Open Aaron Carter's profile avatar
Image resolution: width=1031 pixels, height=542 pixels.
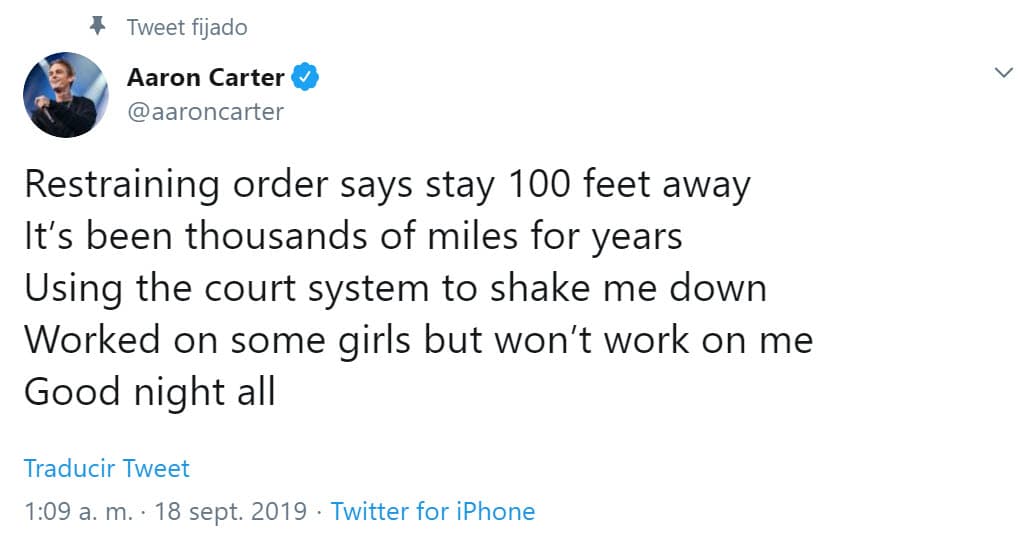[x=65, y=95]
